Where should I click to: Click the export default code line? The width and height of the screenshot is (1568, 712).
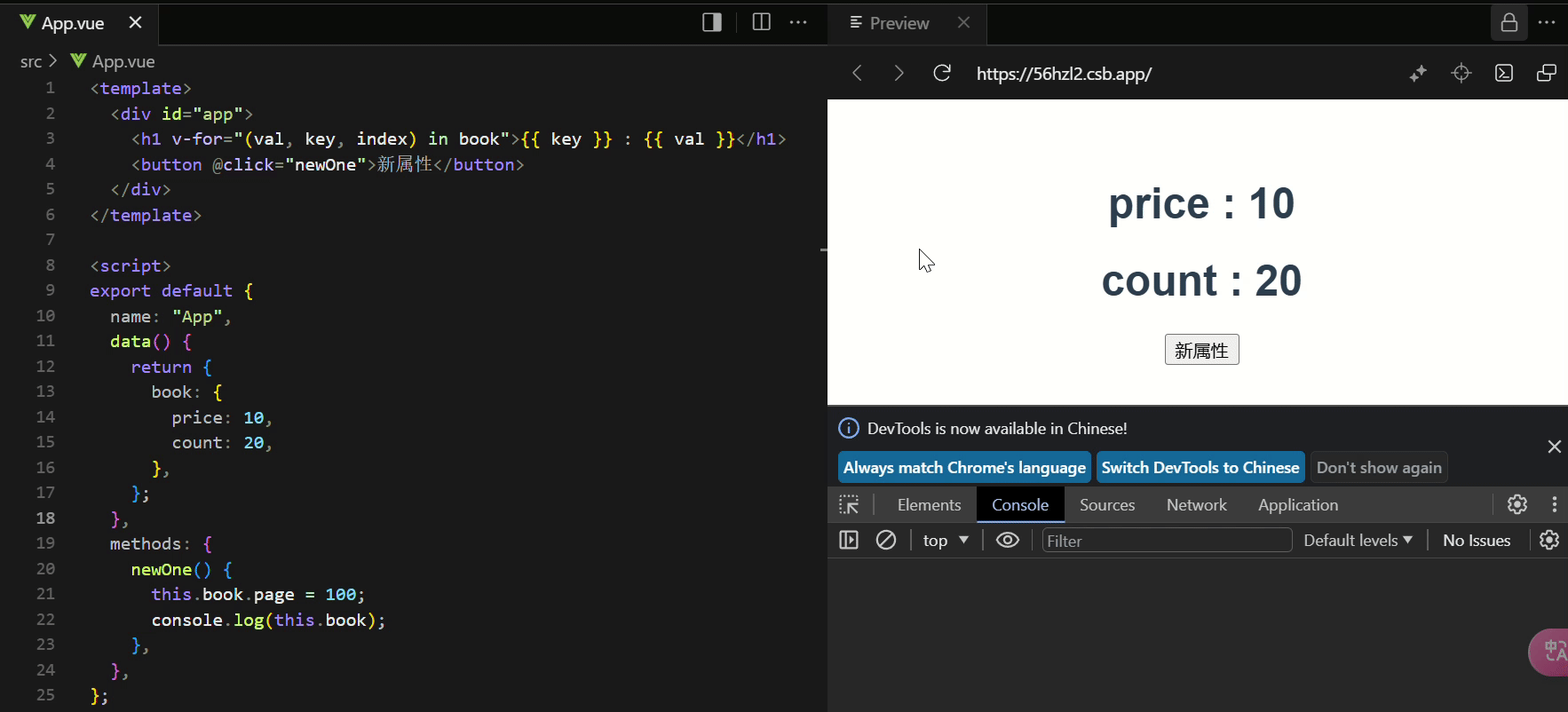(171, 290)
